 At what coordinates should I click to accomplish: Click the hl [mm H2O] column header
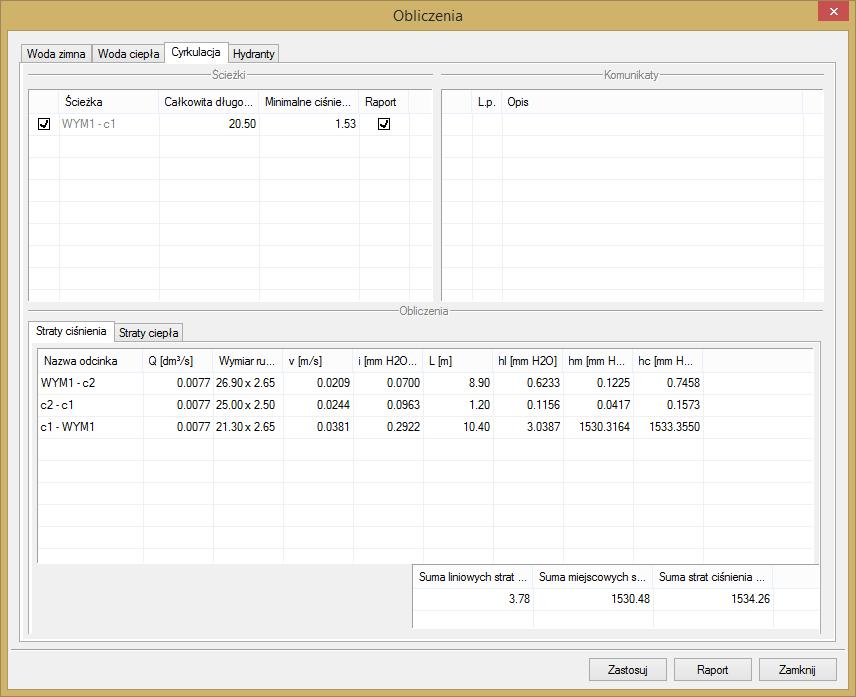coord(527,361)
